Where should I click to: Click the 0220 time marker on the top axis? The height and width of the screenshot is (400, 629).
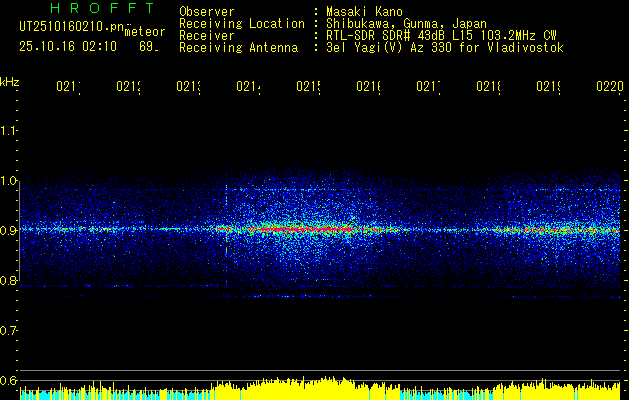pos(610,86)
